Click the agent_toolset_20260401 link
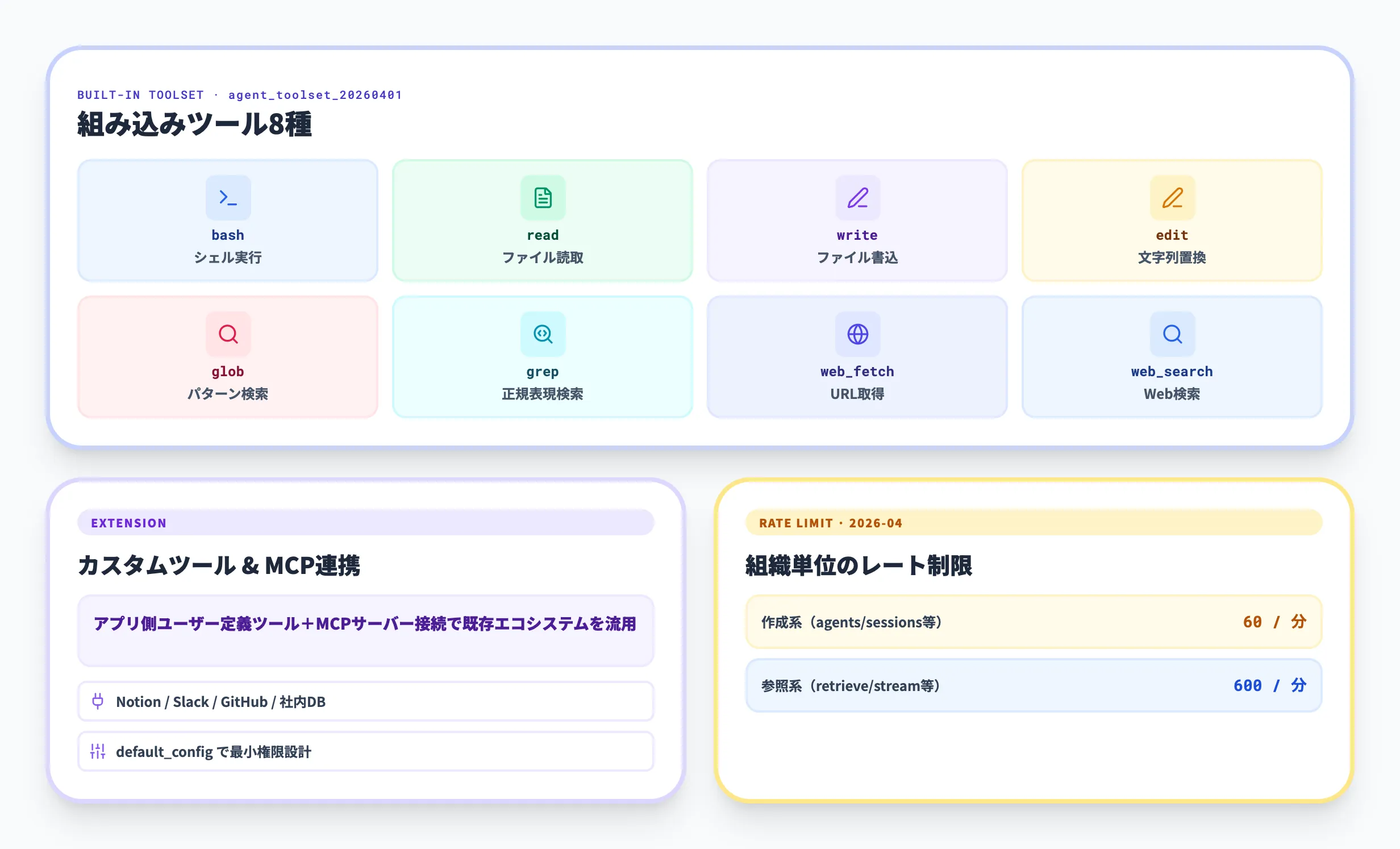 (x=314, y=95)
